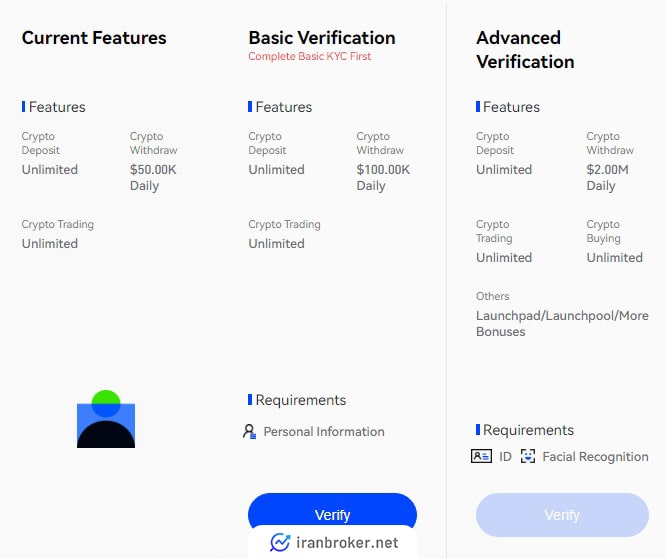
Task: Click the Personal Information person icon
Action: tap(249, 432)
